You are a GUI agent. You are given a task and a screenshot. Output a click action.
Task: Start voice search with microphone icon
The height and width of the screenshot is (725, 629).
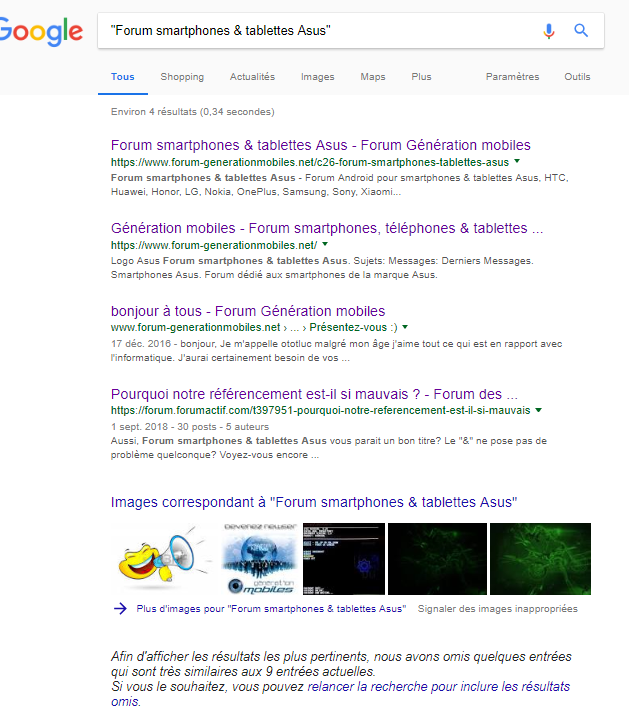coord(549,31)
